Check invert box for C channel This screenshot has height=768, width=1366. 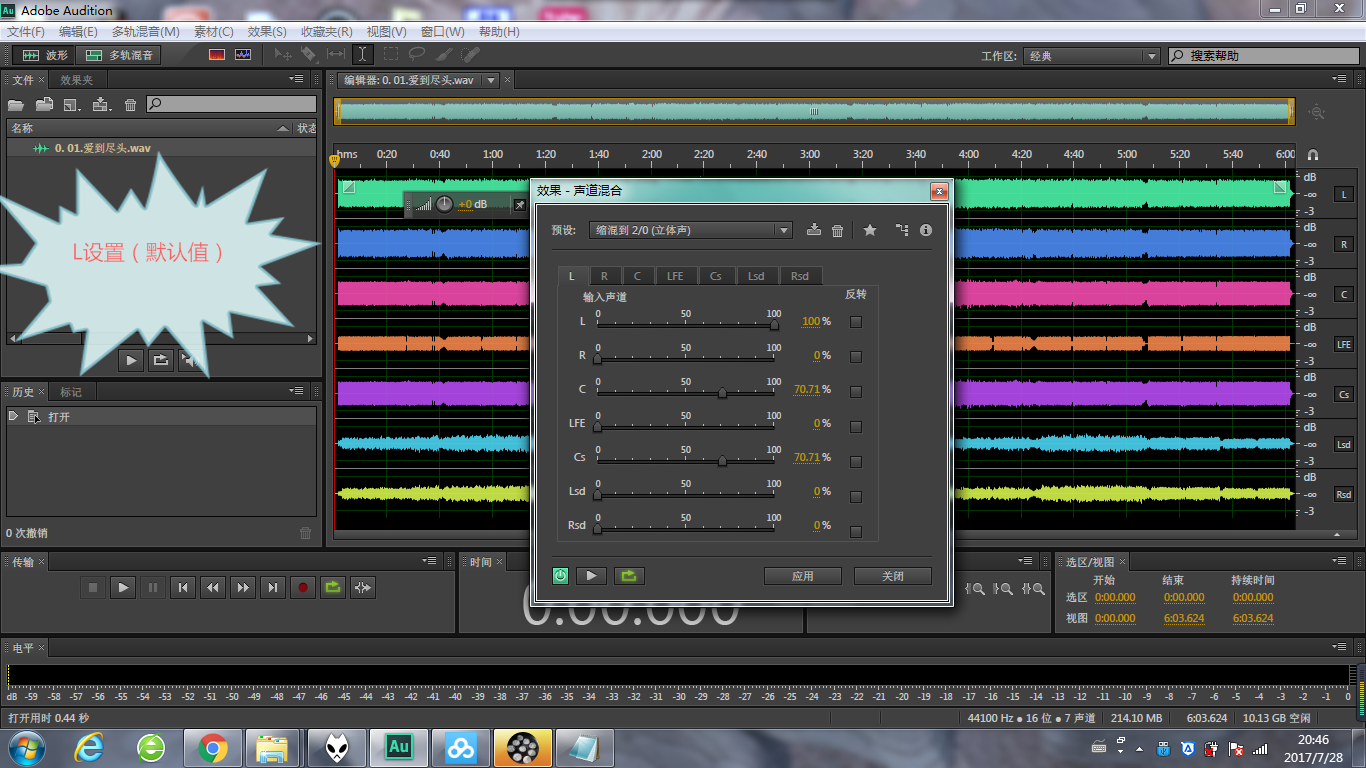pos(855,391)
